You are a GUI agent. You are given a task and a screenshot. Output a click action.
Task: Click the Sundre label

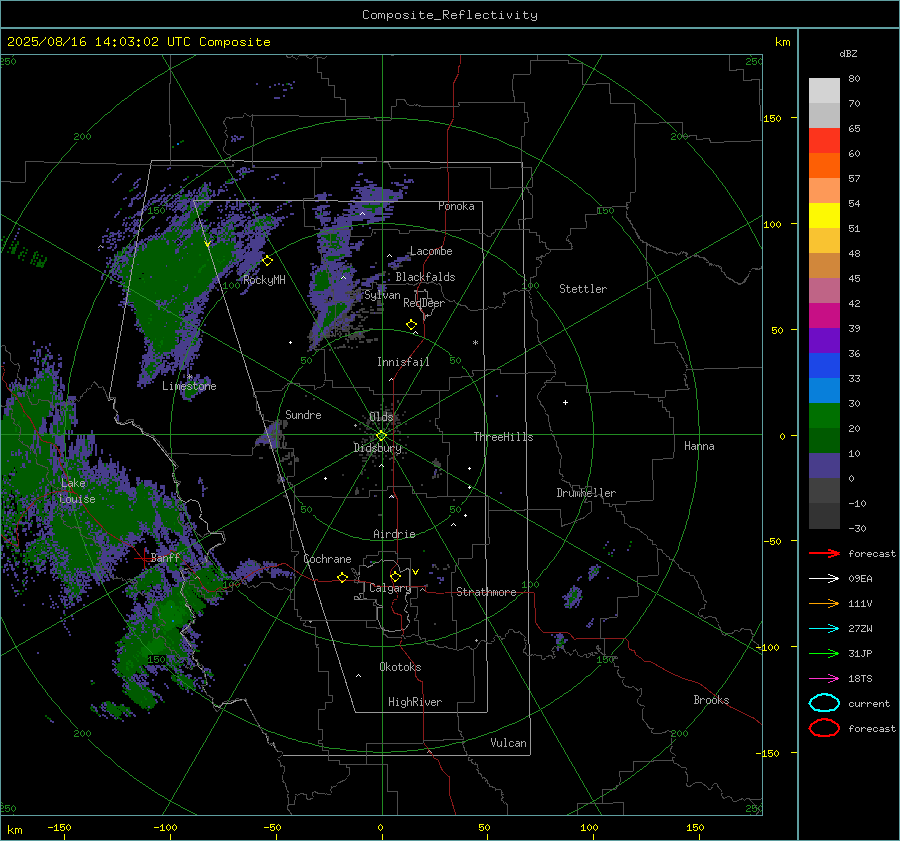[x=303, y=415]
